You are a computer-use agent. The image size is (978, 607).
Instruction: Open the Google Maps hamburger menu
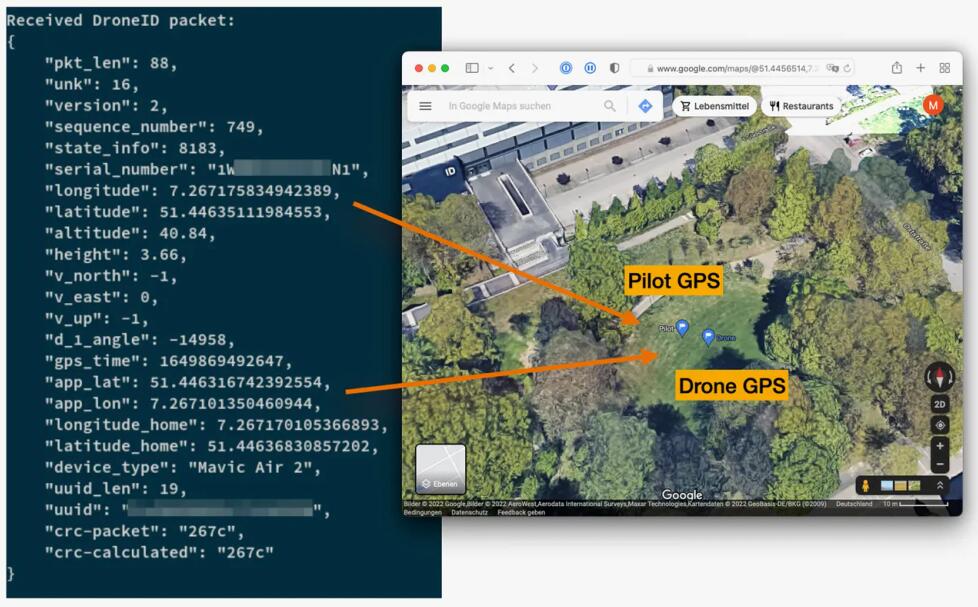[x=425, y=106]
